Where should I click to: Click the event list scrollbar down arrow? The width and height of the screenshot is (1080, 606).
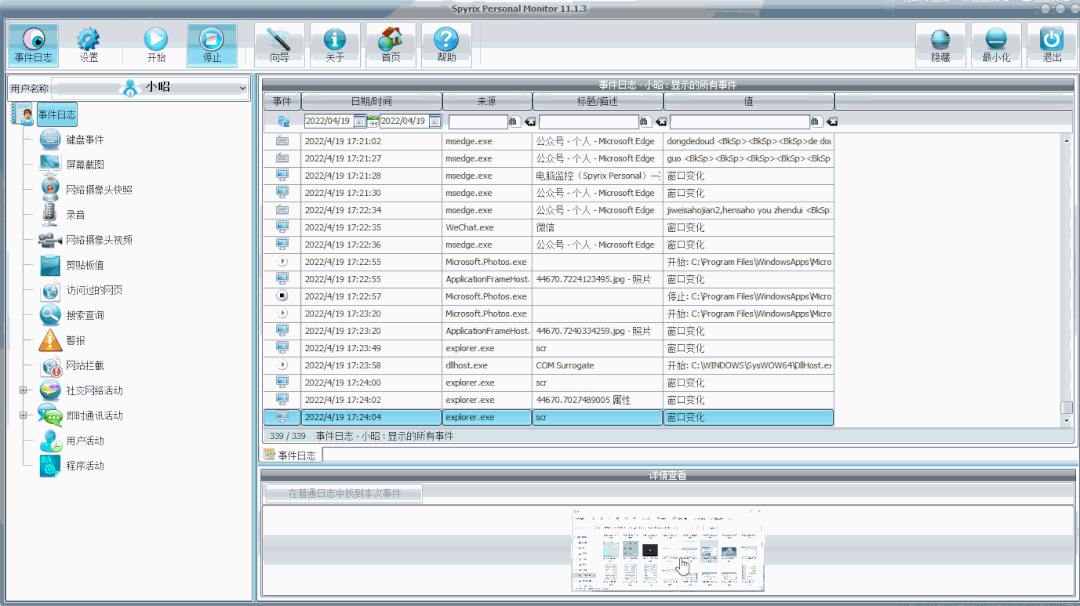1067,420
